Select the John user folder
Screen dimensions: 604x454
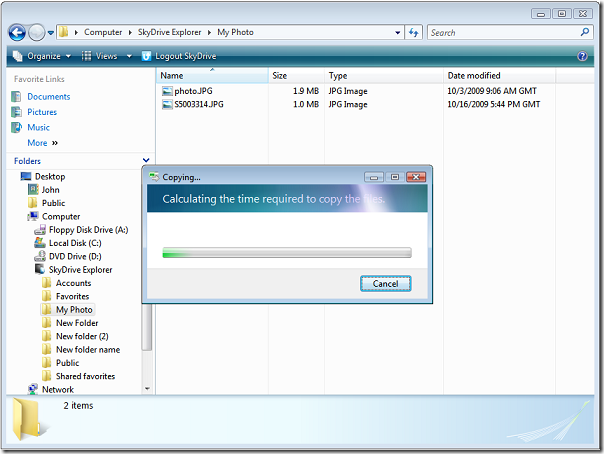pyautogui.click(x=50, y=190)
